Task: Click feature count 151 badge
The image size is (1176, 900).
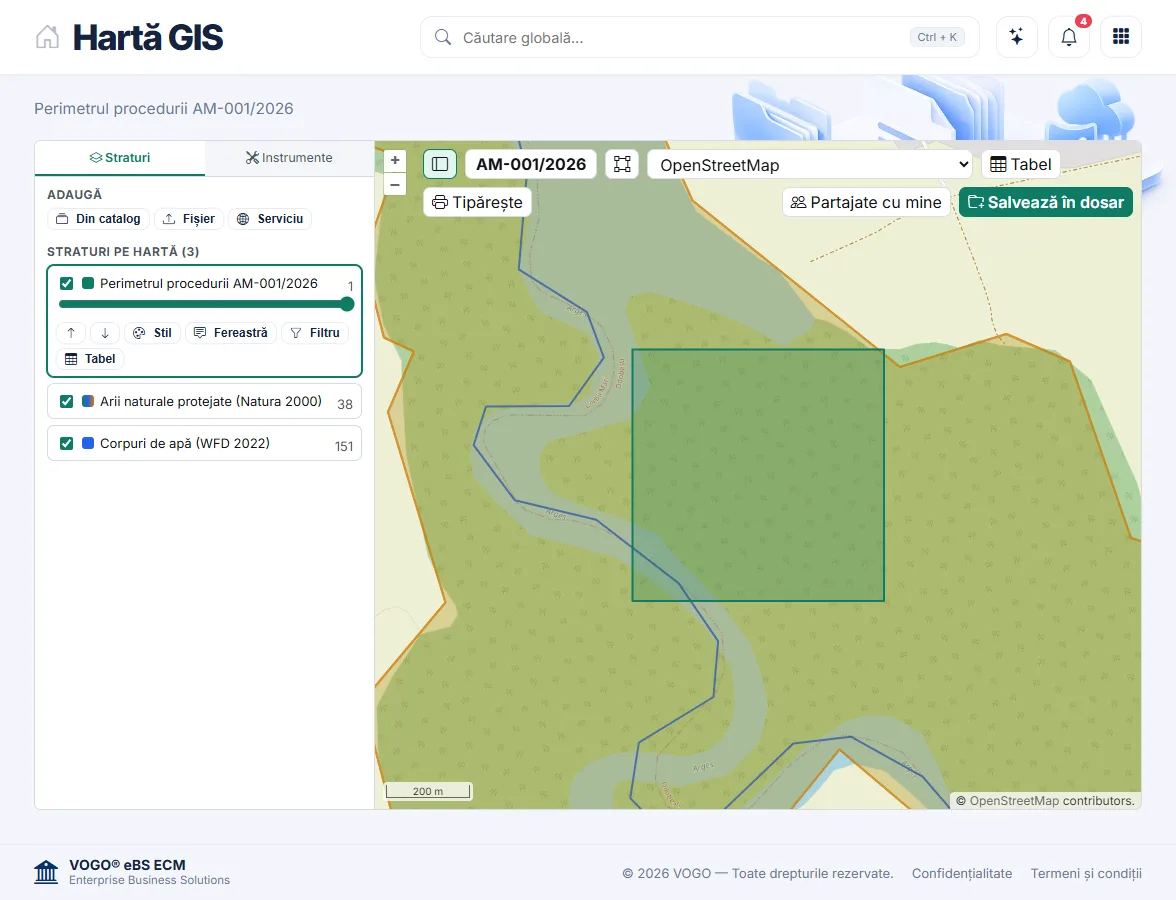Action: (344, 446)
